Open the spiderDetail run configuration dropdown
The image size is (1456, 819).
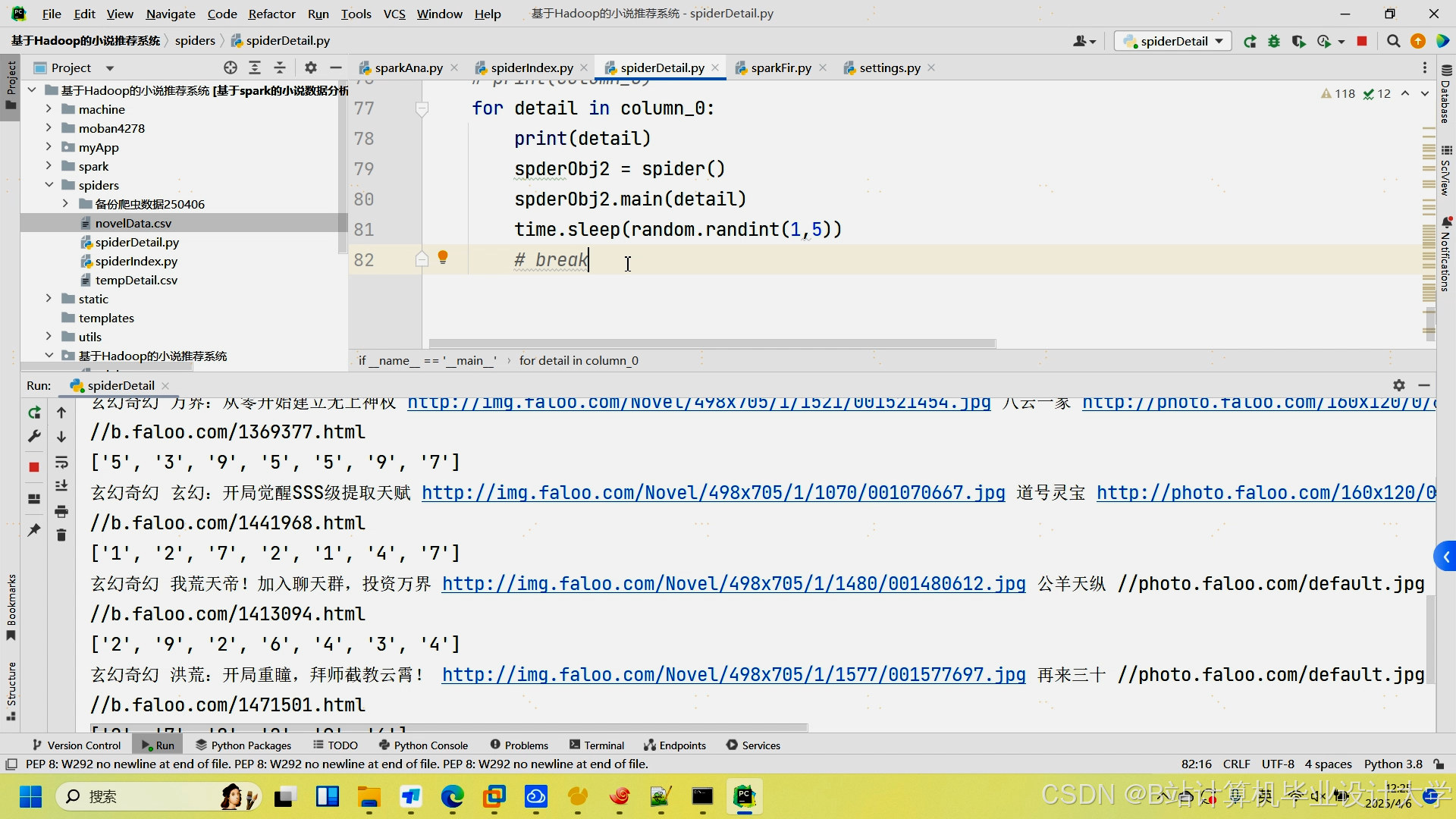[x=1218, y=41]
